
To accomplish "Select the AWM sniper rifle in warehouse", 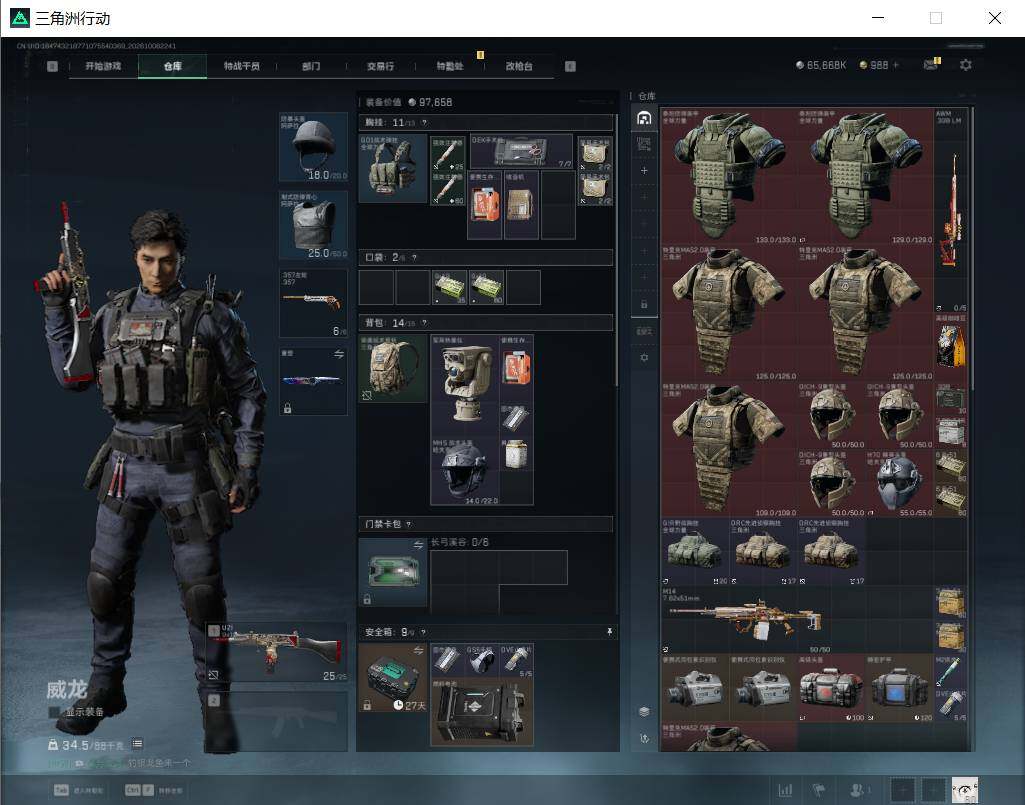I will 950,211.
